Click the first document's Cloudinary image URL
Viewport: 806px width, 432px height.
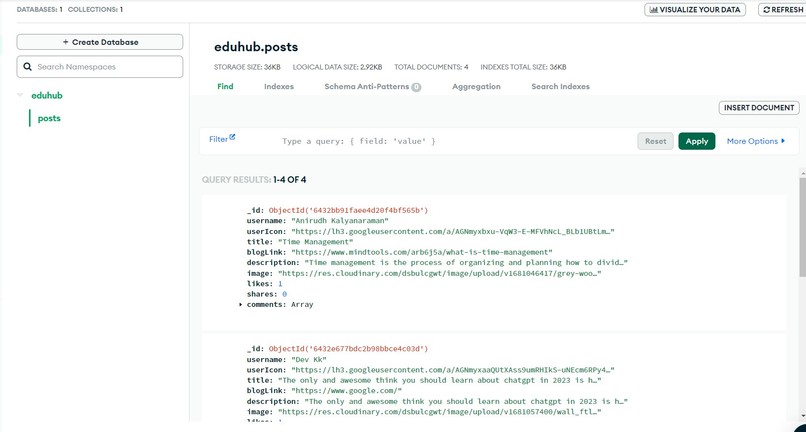(x=439, y=273)
